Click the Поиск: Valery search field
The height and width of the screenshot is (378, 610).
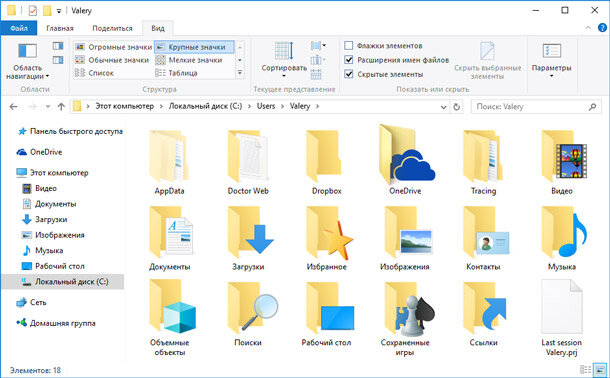click(x=536, y=107)
